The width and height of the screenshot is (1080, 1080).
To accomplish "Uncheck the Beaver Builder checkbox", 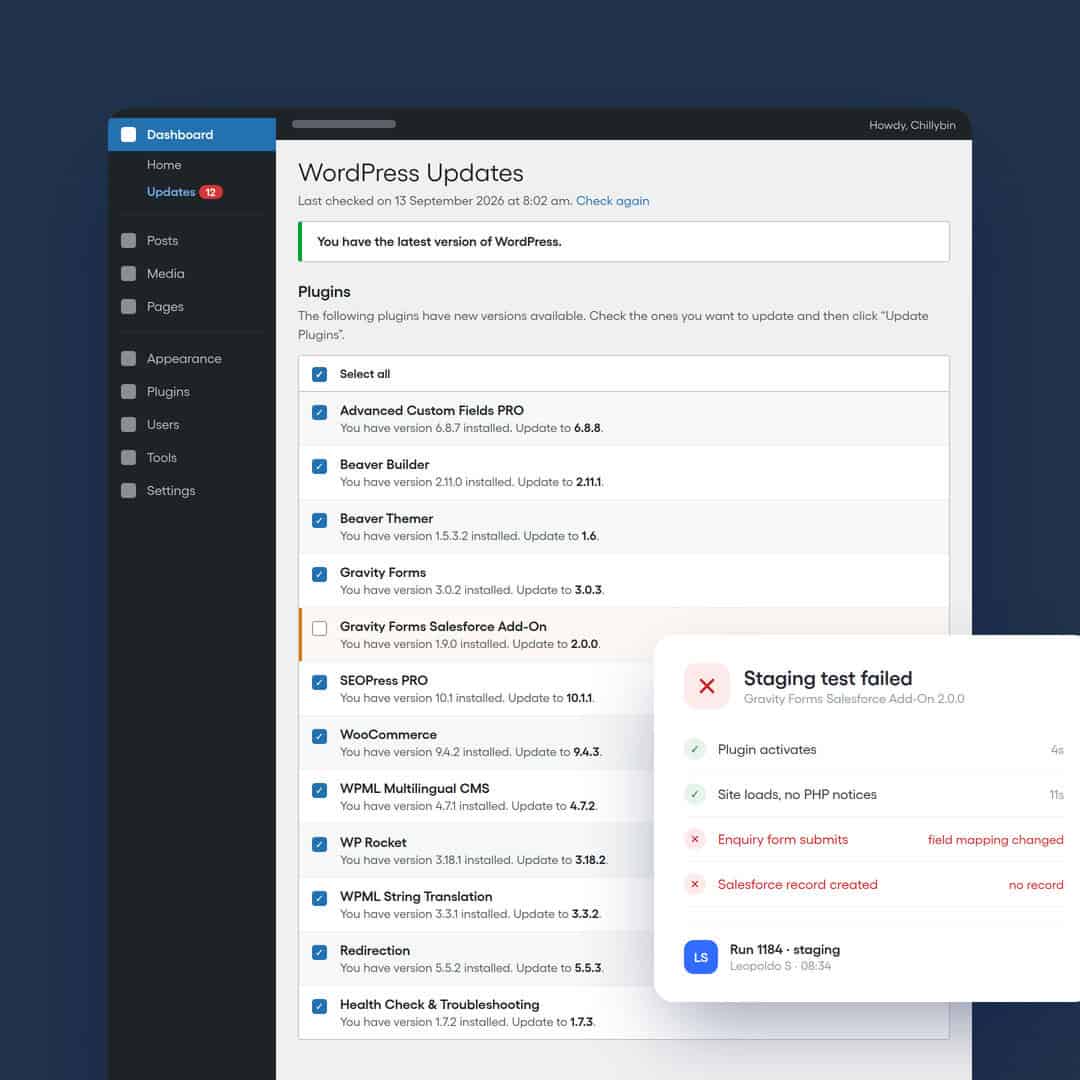I will coord(319,466).
